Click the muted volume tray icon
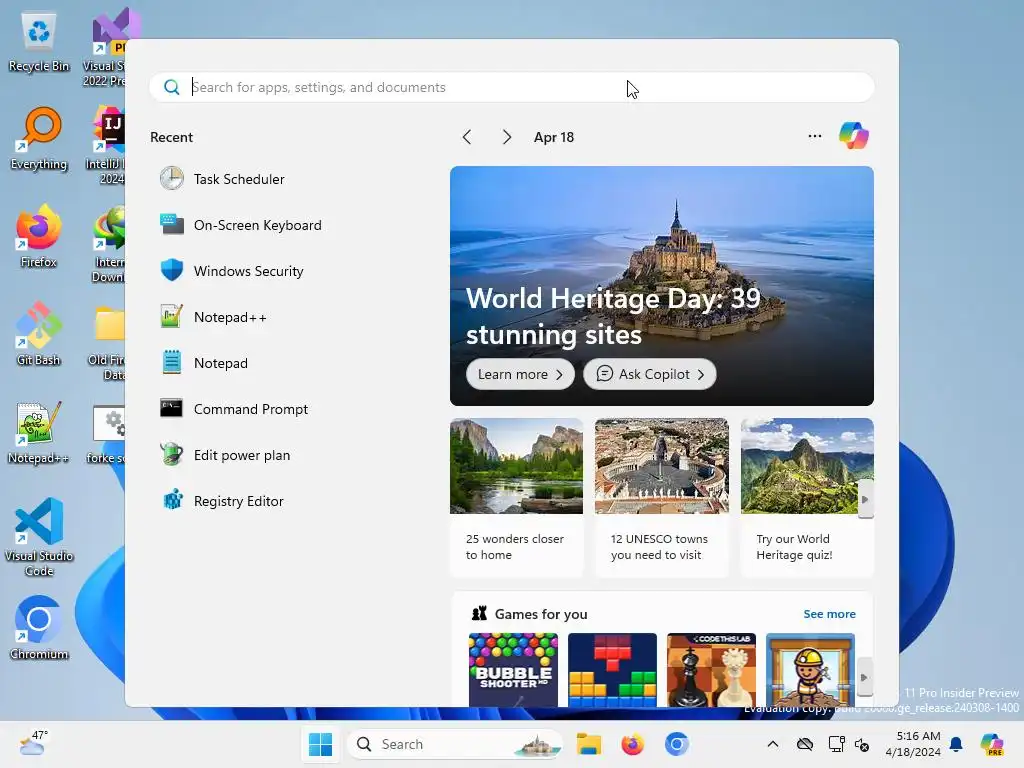This screenshot has width=1024, height=768. 862,744
